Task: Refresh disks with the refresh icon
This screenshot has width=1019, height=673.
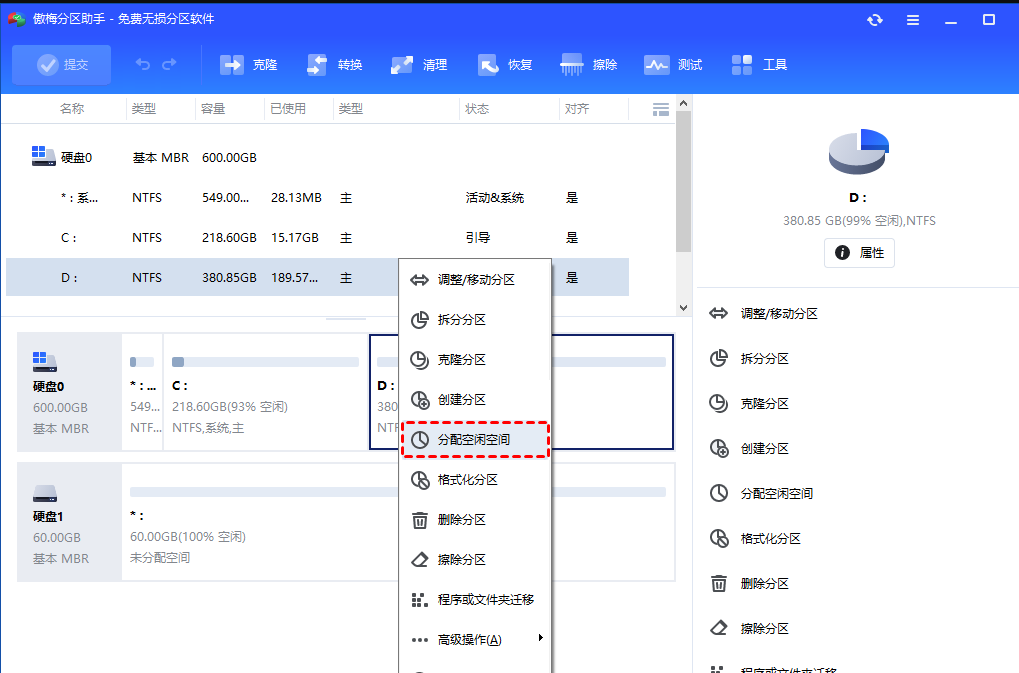Action: (874, 19)
